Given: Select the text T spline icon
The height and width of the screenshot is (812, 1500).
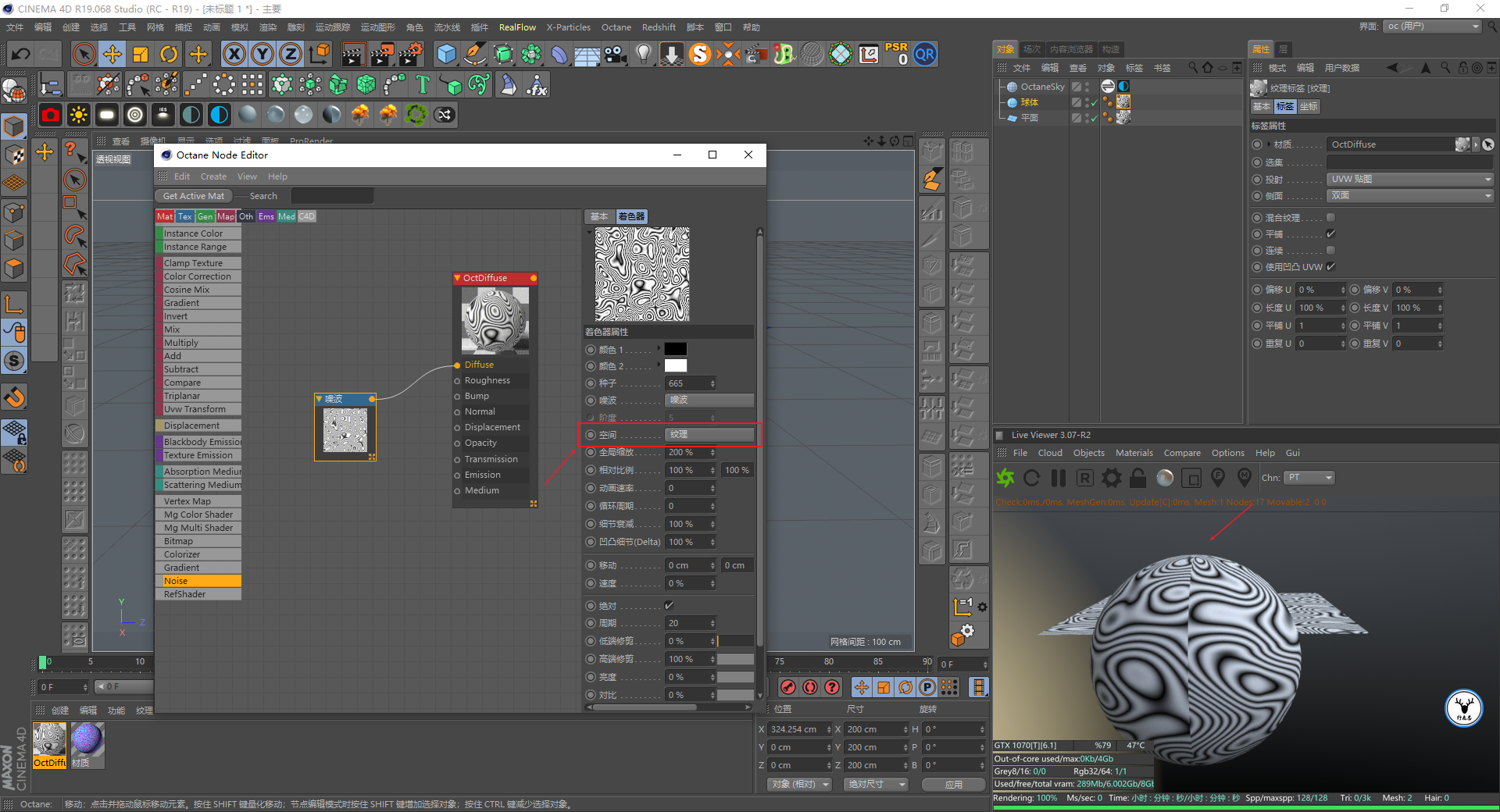Looking at the screenshot, I should pos(423,84).
